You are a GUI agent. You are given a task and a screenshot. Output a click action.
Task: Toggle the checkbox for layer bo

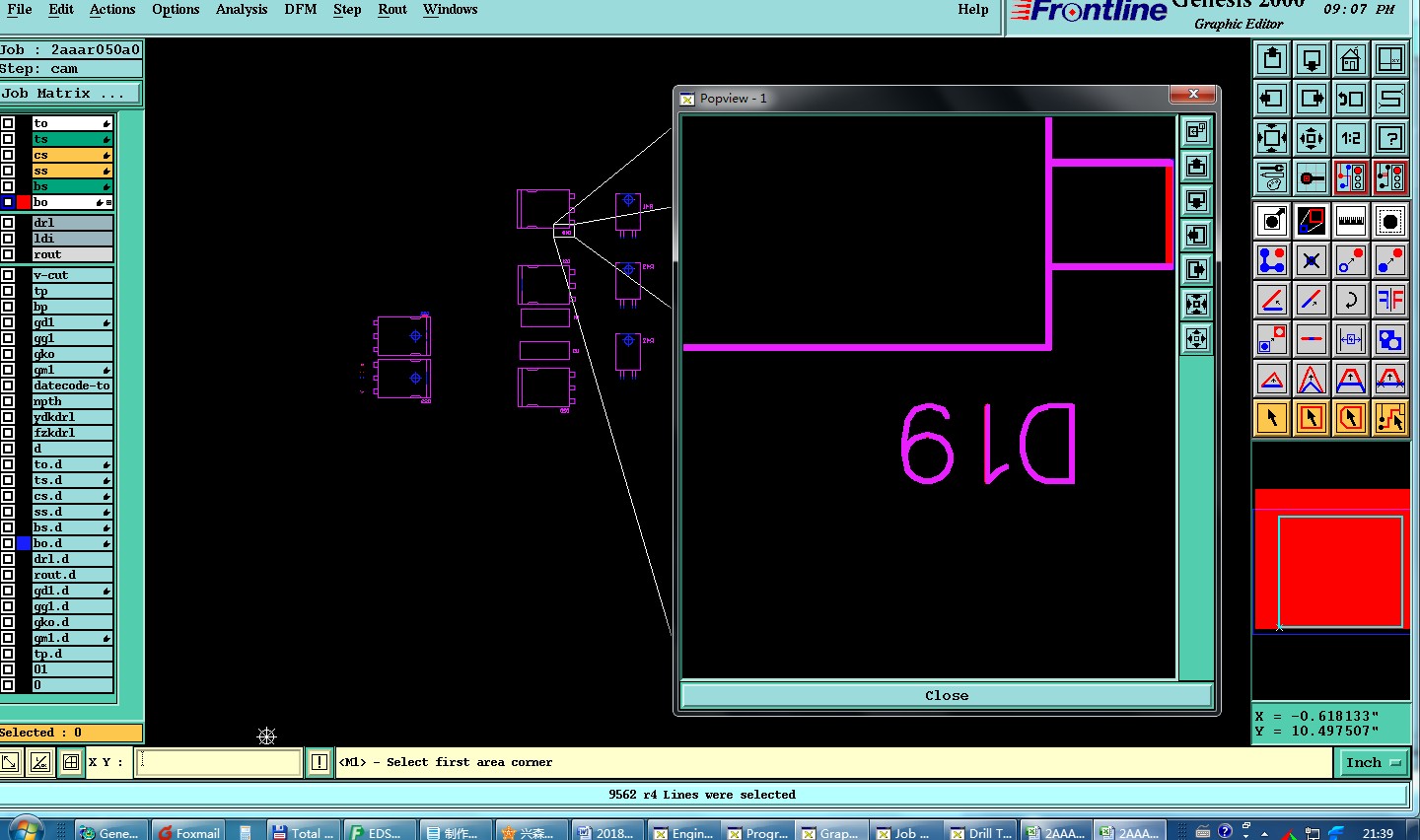click(8, 202)
